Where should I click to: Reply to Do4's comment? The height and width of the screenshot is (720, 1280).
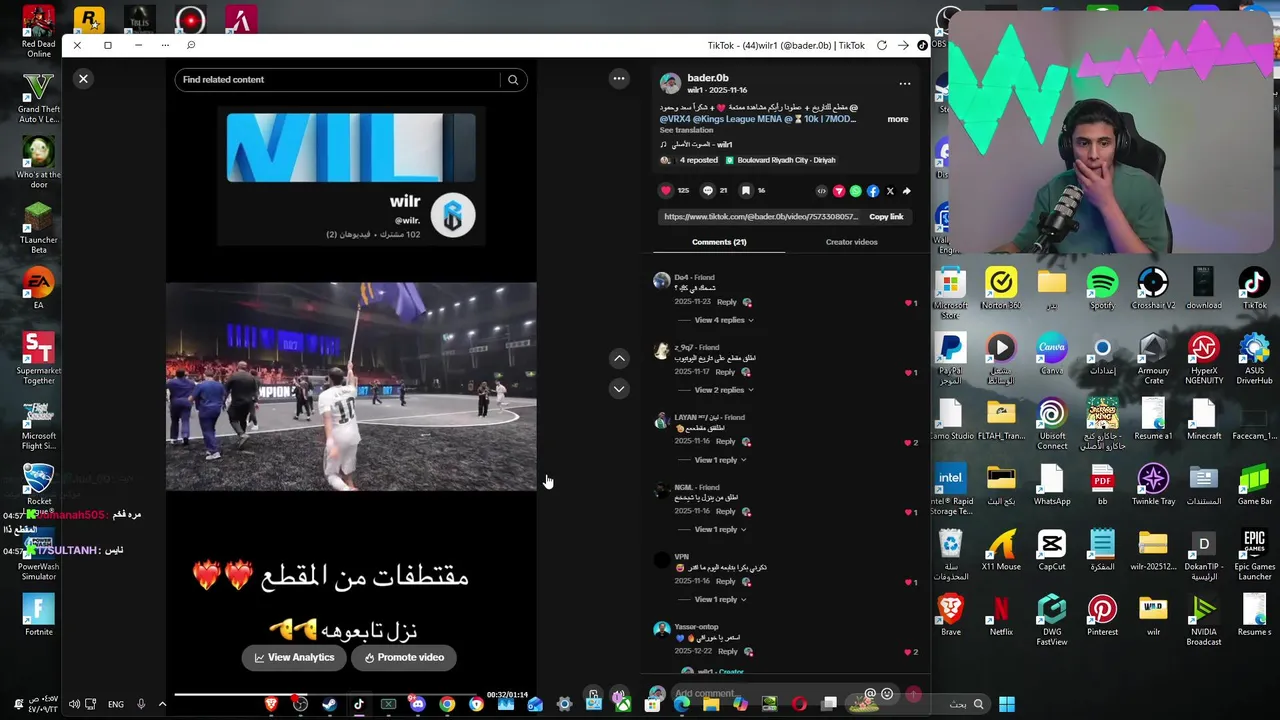[x=727, y=302]
